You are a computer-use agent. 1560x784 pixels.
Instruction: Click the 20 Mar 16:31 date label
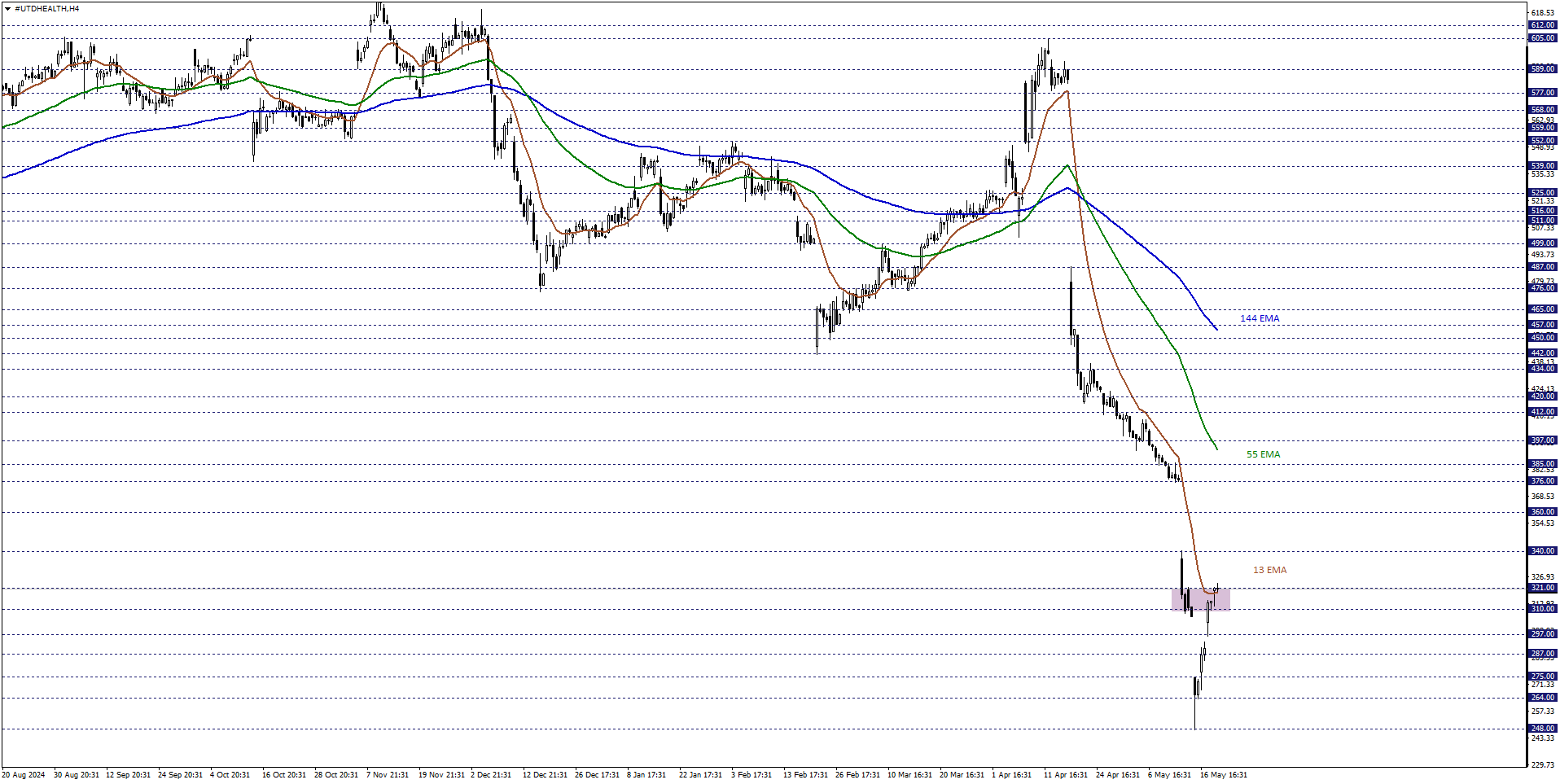962,775
